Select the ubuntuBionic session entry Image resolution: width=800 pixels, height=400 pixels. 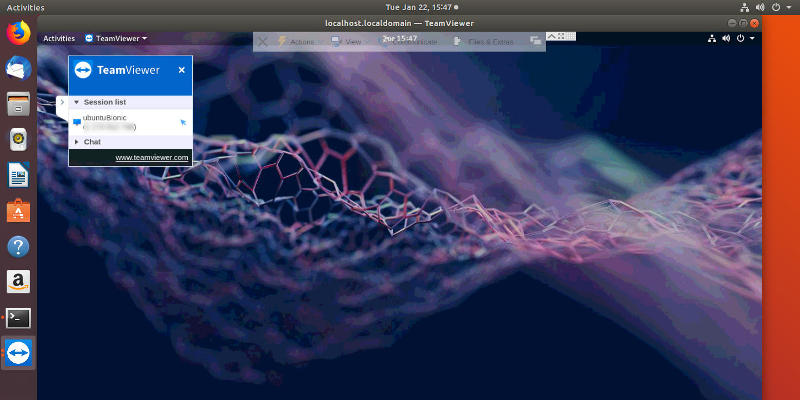(x=131, y=122)
